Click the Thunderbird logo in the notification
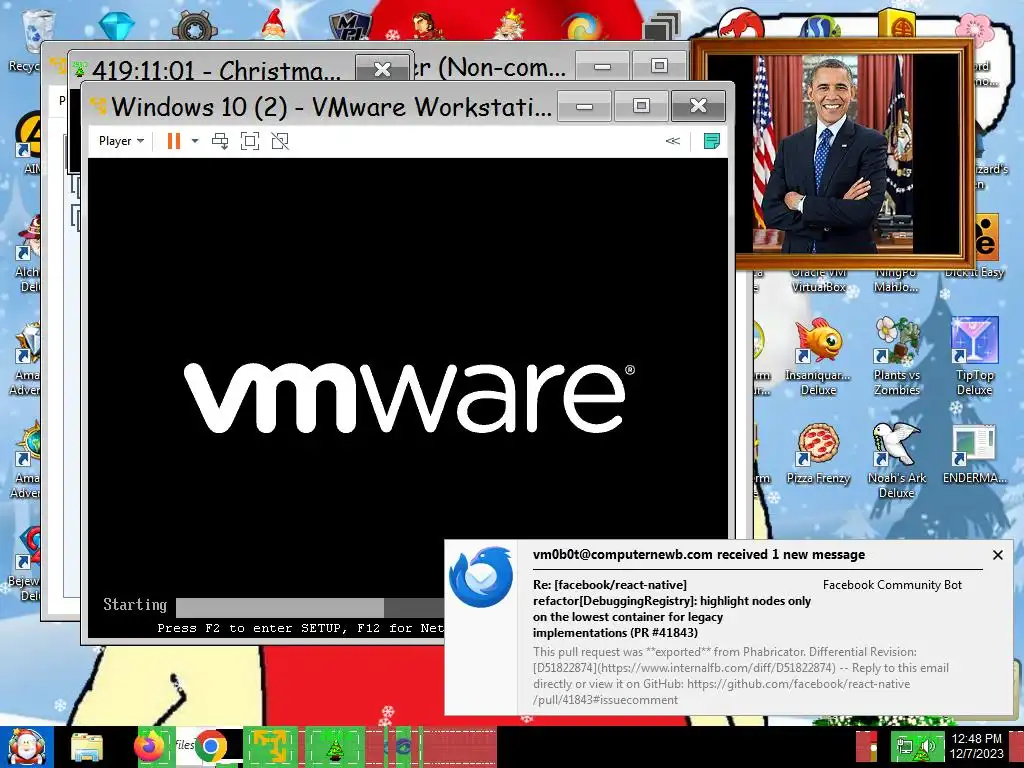Viewport: 1024px width, 768px height. pyautogui.click(x=481, y=577)
